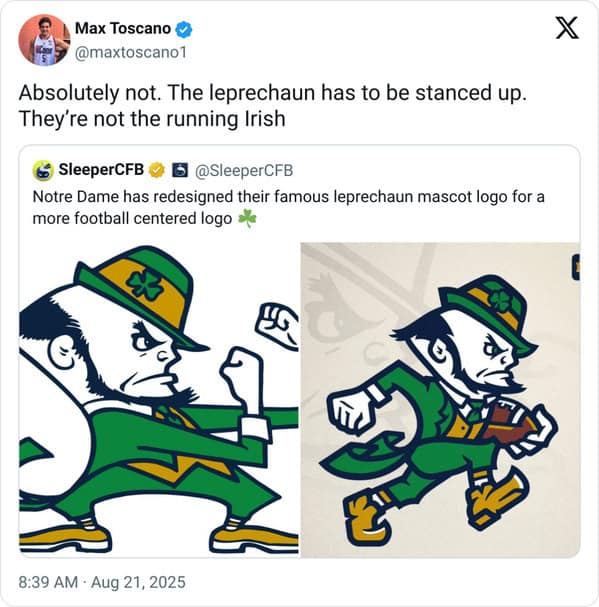Click SleeperCFB's gold verified badge

point(157,170)
